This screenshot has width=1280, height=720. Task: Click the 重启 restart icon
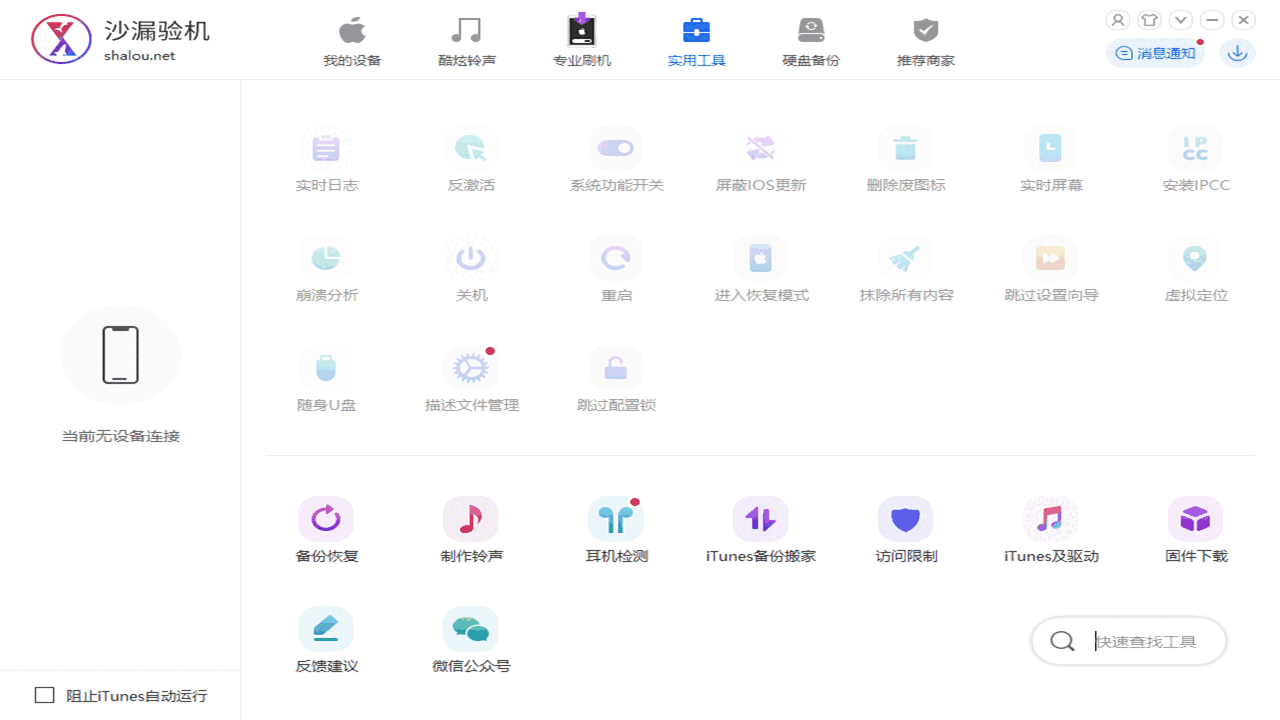[x=616, y=259]
